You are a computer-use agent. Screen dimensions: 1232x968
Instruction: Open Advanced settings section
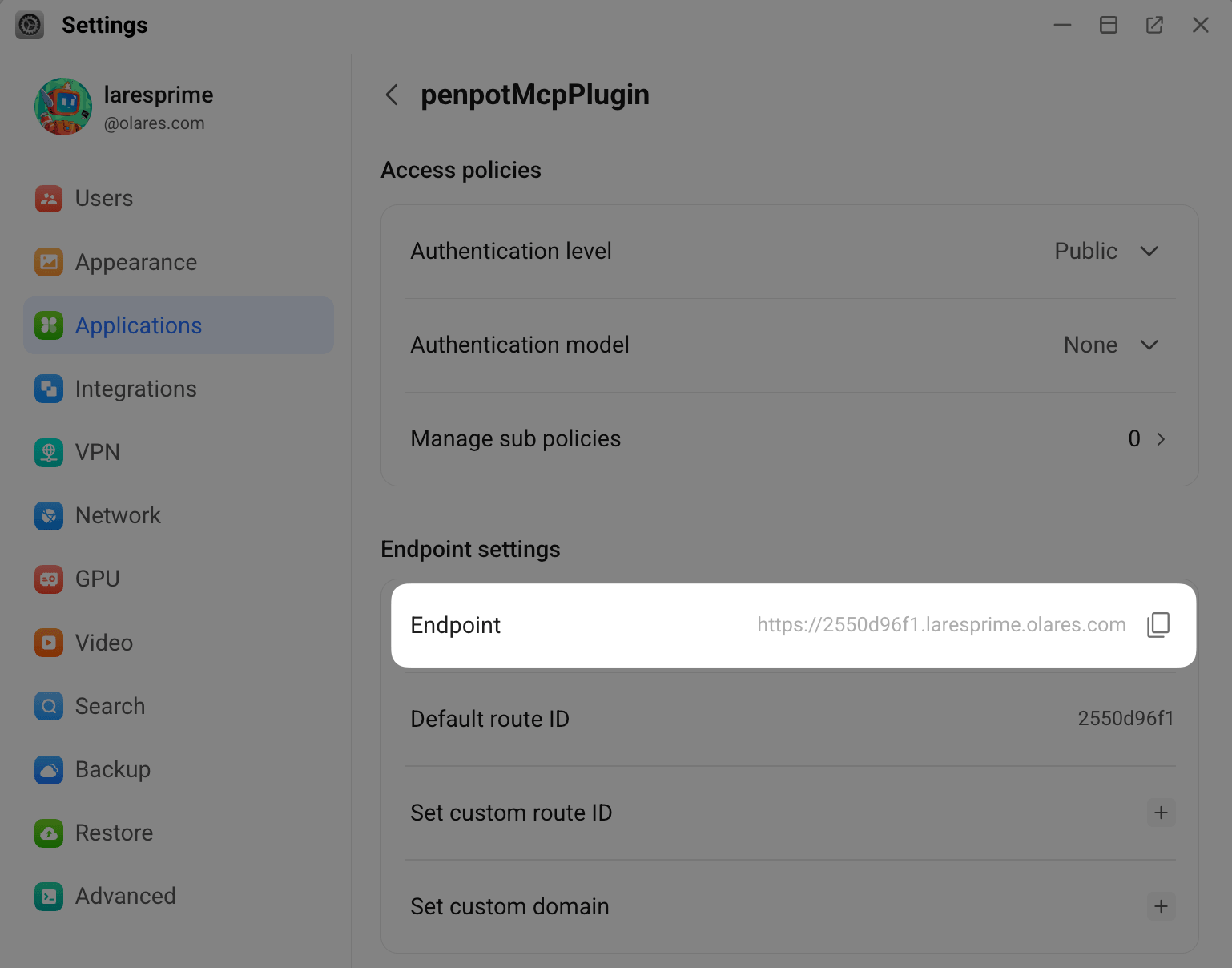click(x=179, y=896)
